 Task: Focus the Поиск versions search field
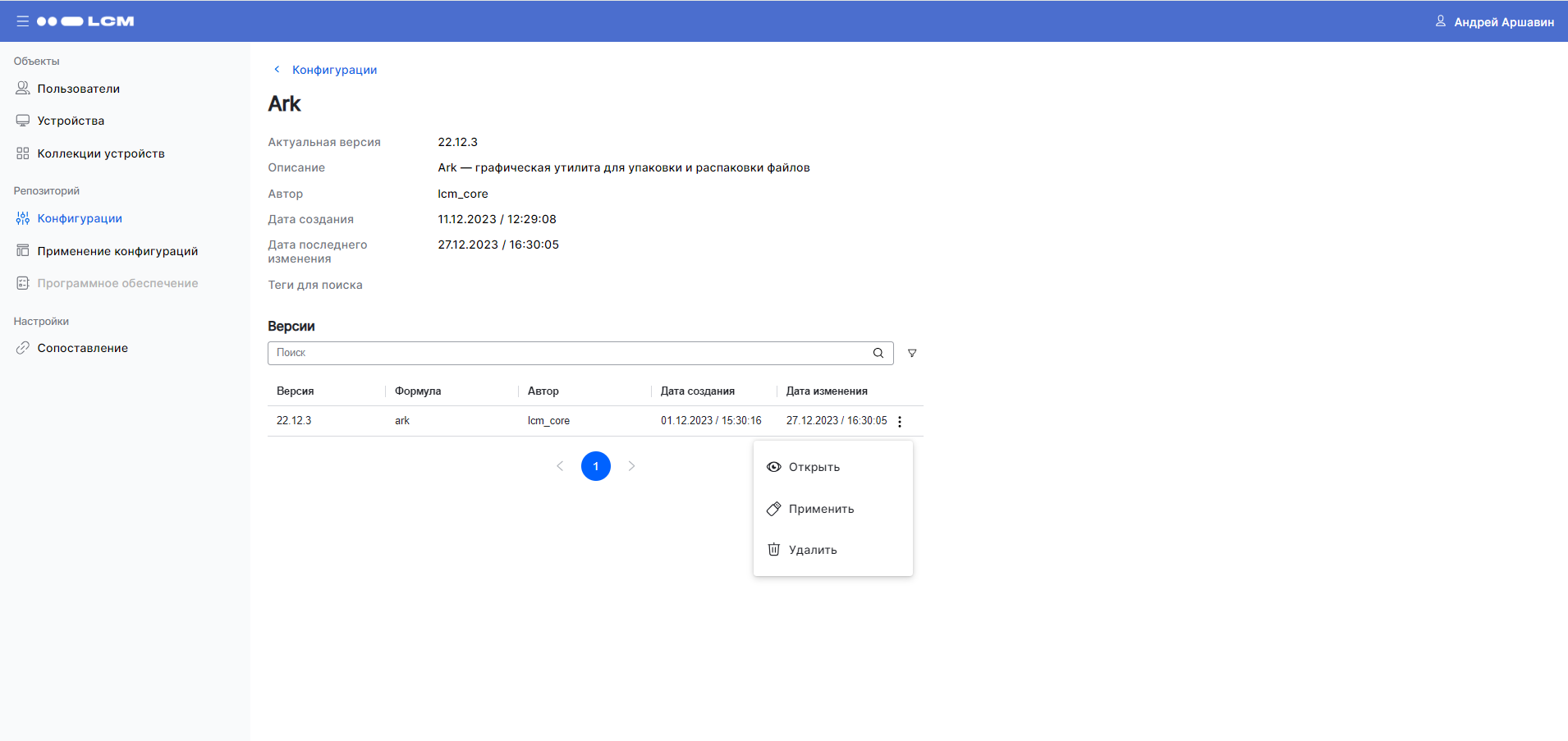pos(566,353)
